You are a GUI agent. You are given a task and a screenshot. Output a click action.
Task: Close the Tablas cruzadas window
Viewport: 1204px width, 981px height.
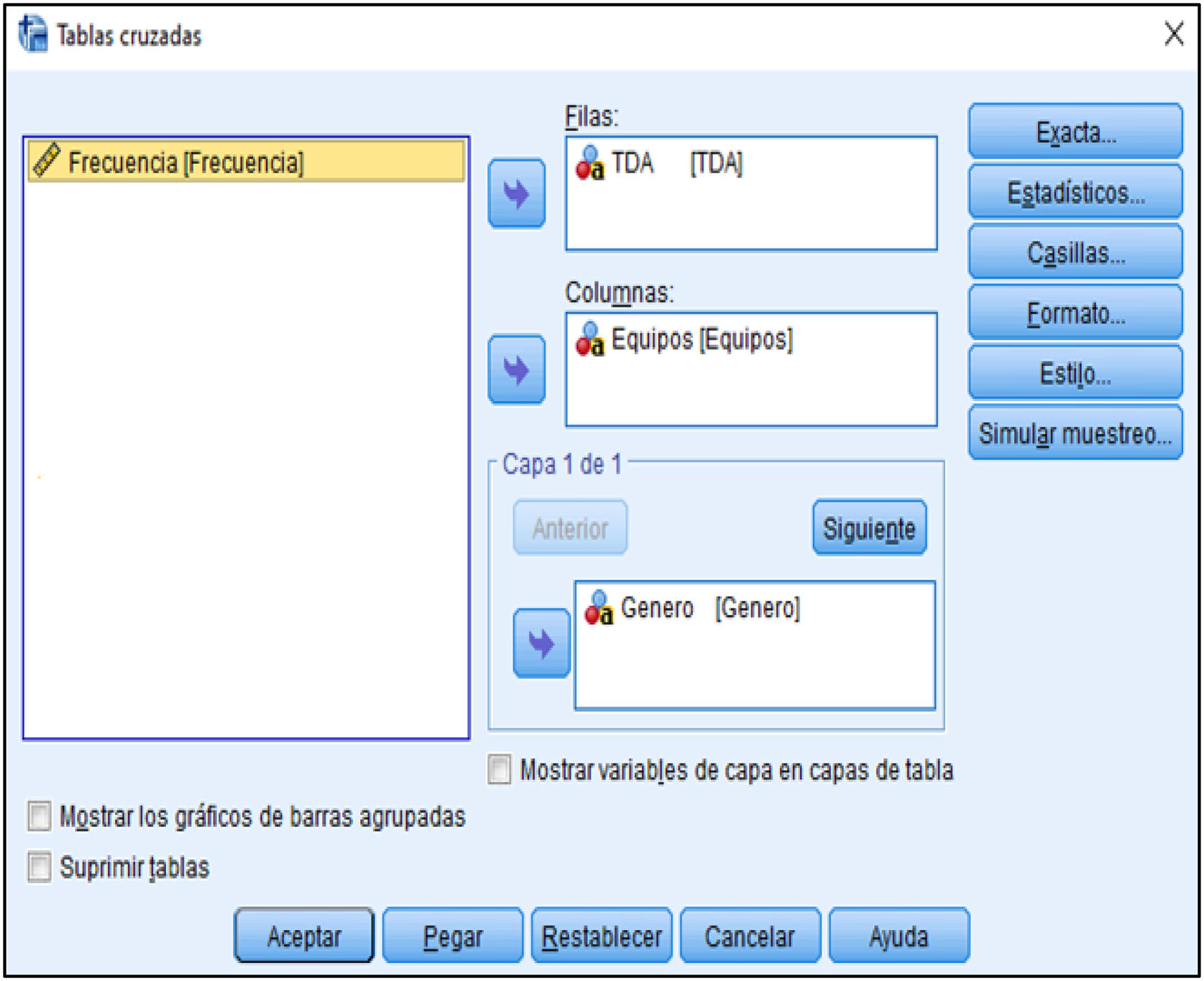coord(1174,33)
